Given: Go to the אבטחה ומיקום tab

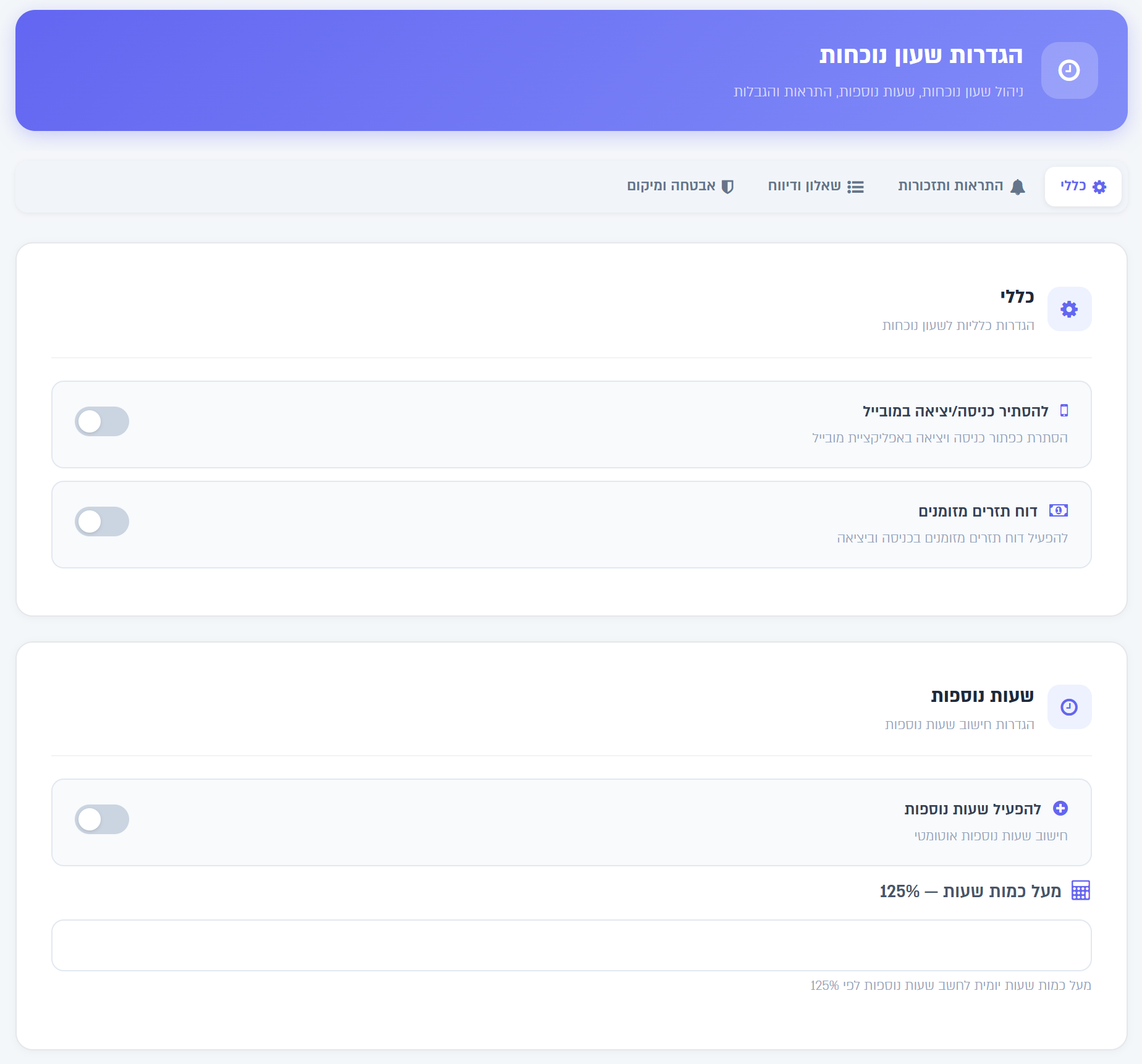Looking at the screenshot, I should point(680,187).
